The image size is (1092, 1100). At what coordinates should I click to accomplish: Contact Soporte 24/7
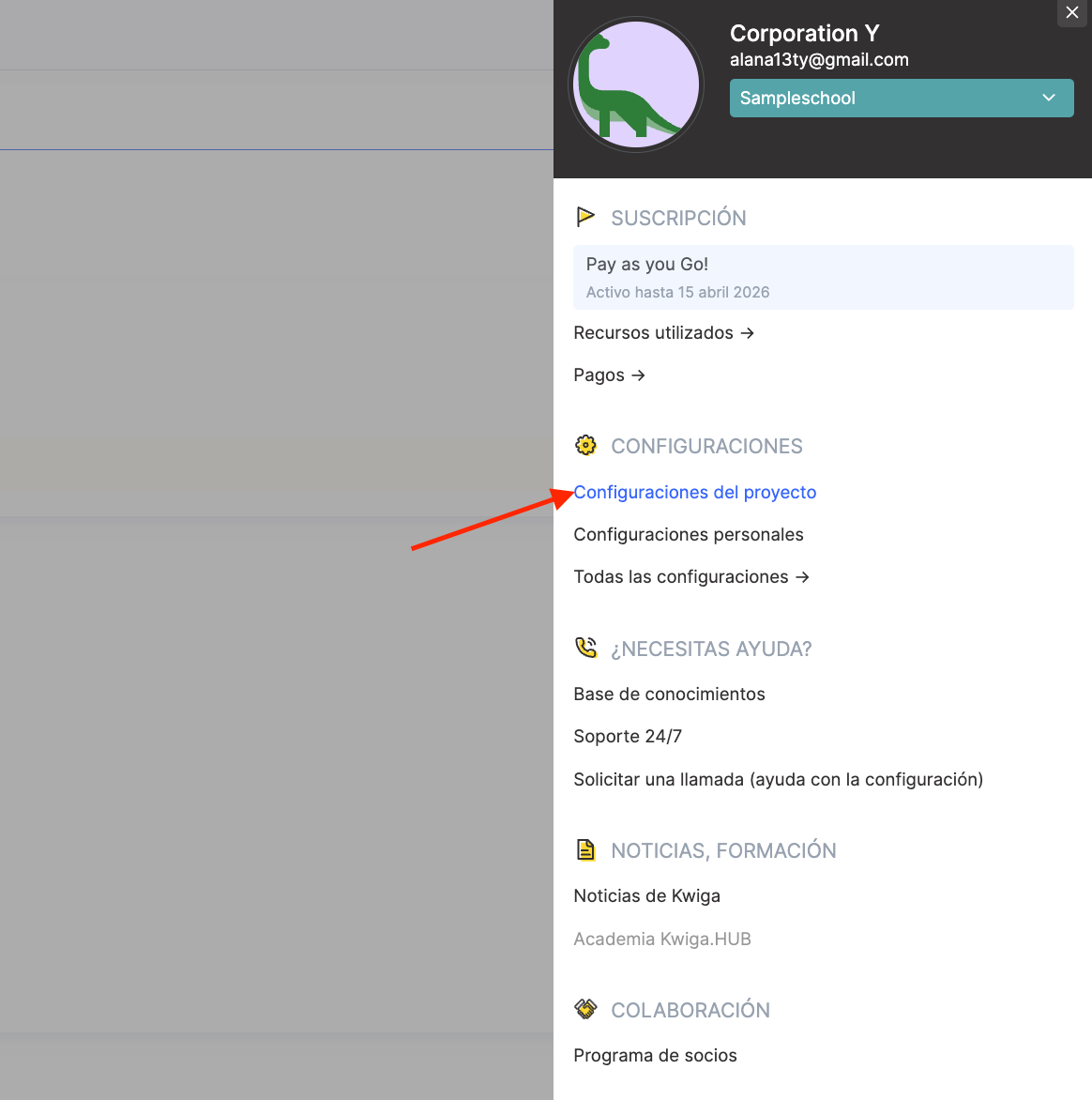pyautogui.click(x=628, y=736)
